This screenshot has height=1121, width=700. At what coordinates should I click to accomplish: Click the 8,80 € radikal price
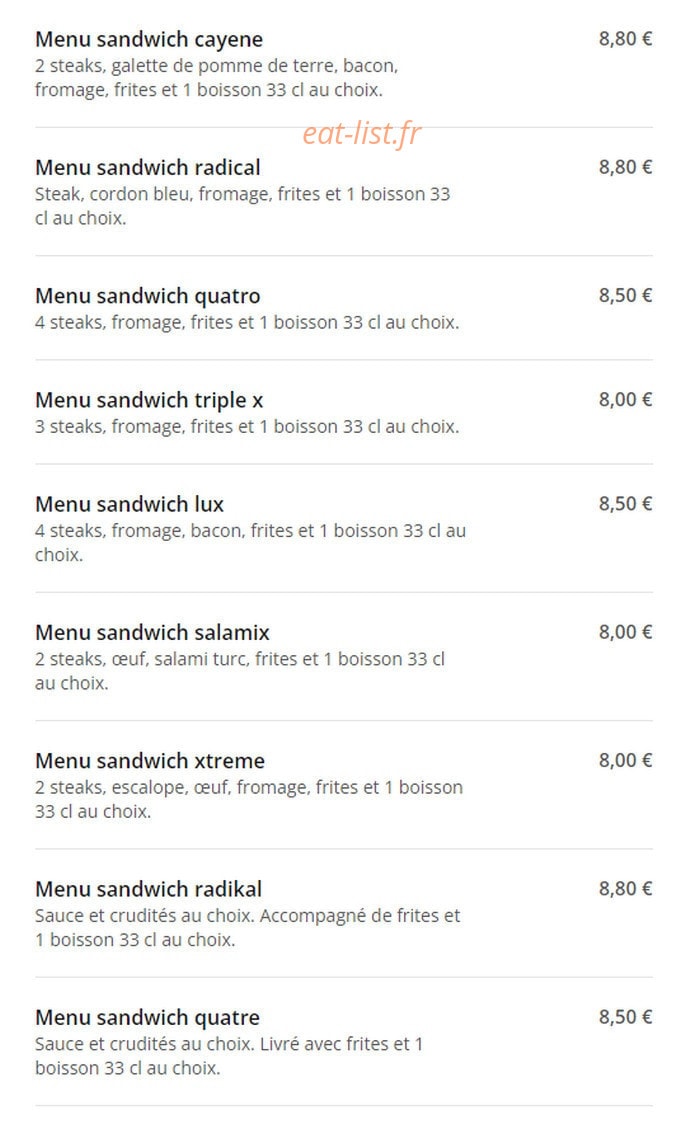click(625, 889)
